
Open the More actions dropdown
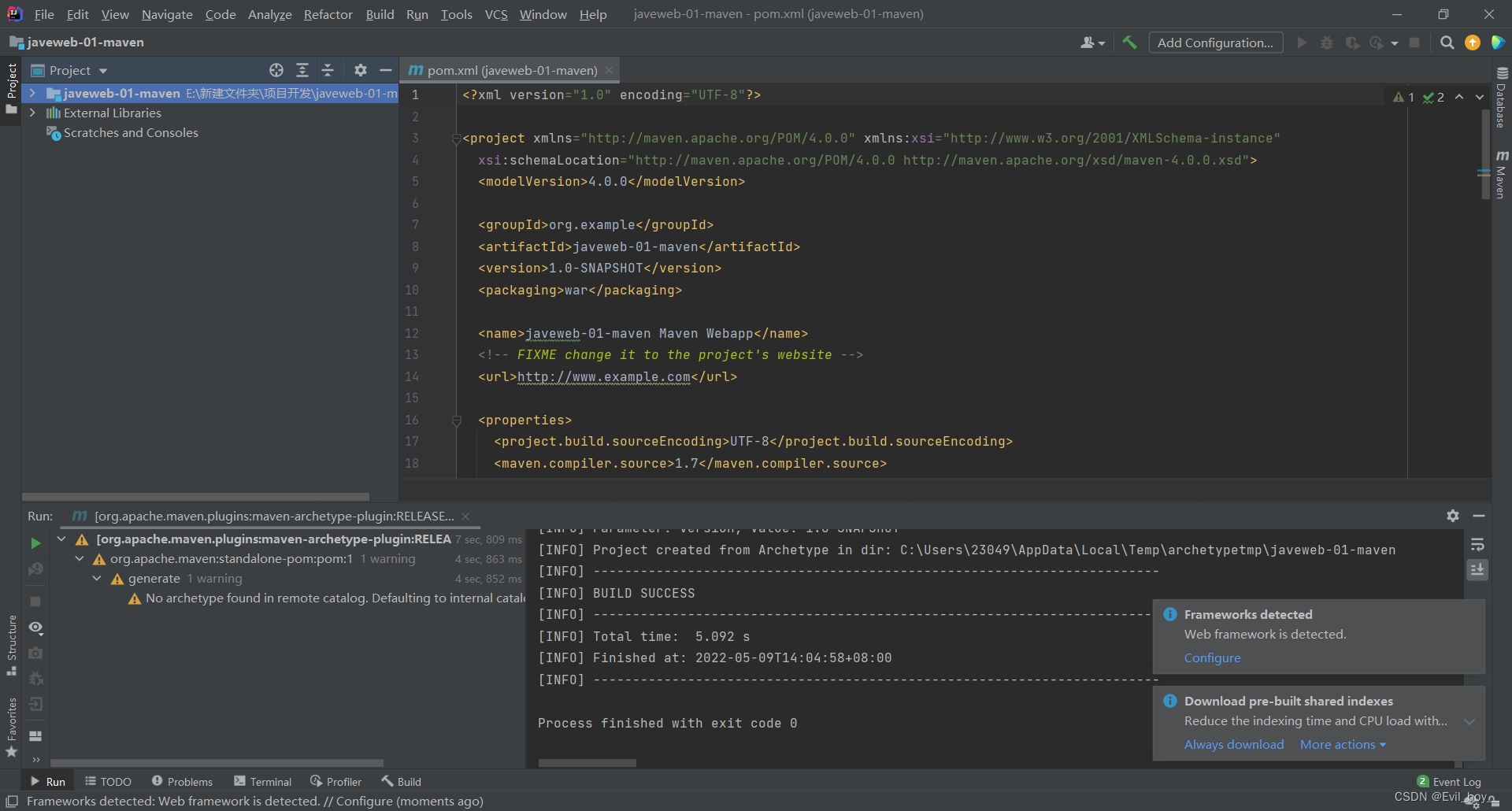(x=1343, y=744)
